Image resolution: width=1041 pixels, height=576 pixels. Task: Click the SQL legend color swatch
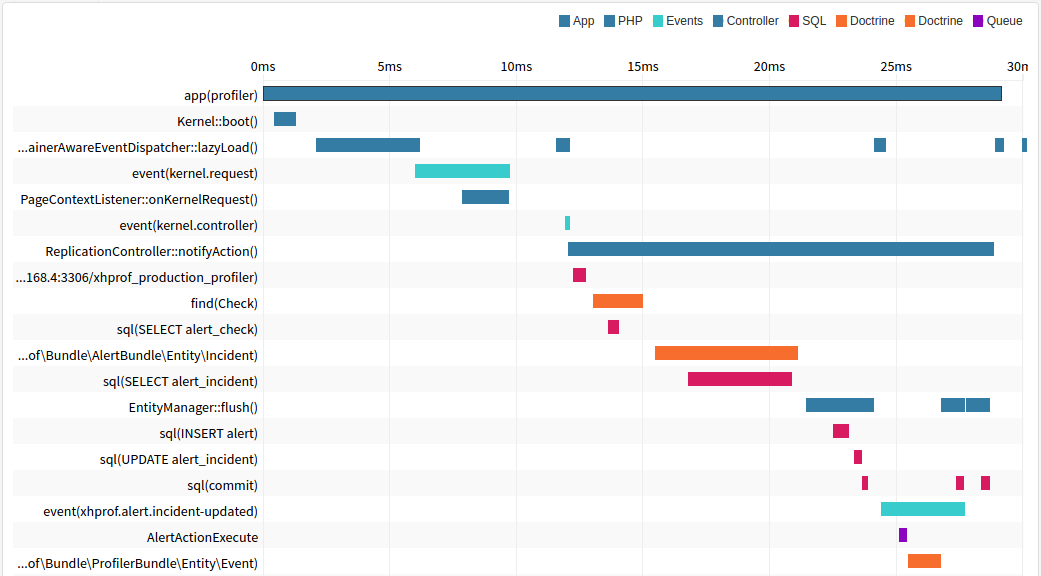[794, 21]
